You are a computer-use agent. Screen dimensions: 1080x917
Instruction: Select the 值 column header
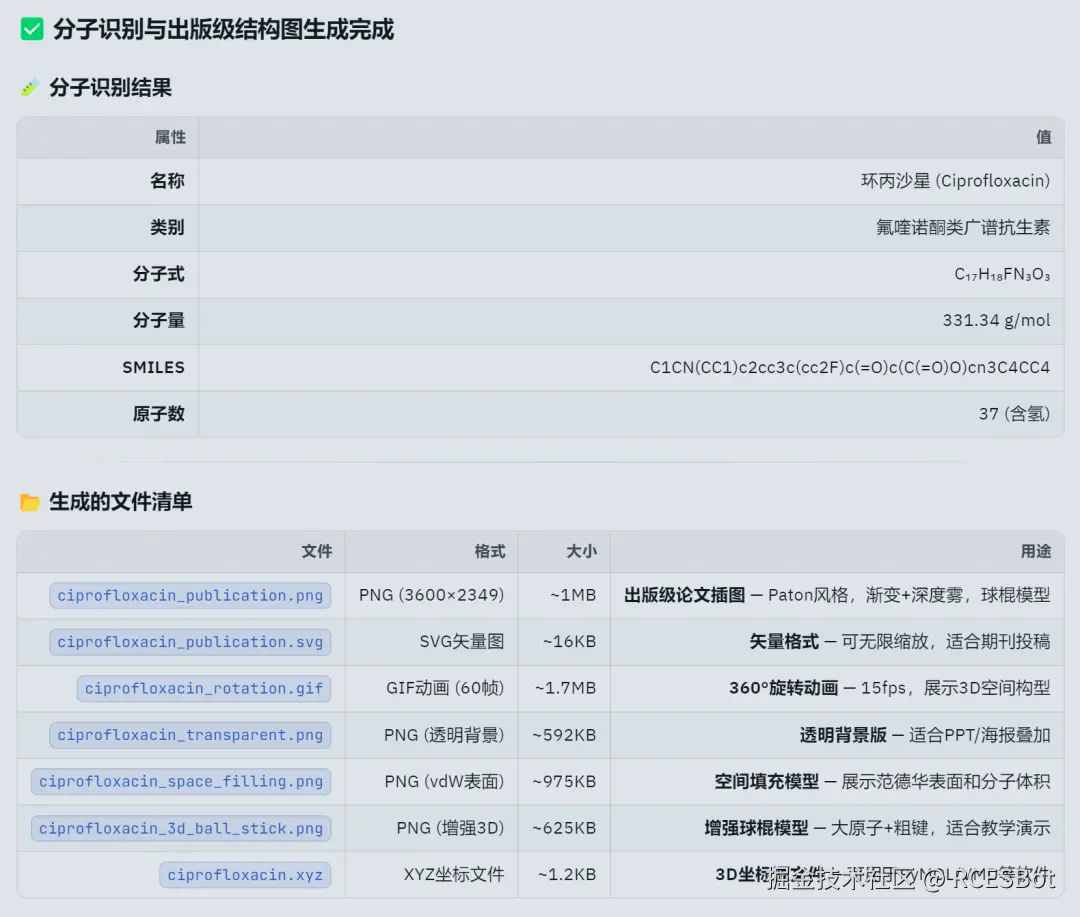(1045, 137)
